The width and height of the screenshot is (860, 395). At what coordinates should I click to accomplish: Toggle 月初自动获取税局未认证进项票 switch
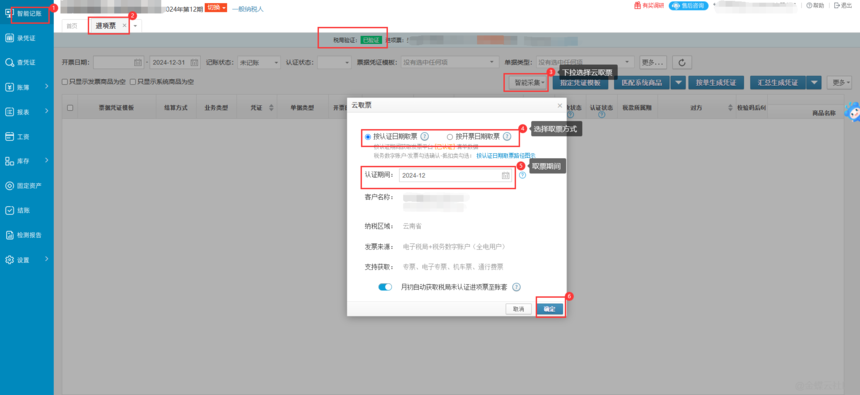point(386,287)
